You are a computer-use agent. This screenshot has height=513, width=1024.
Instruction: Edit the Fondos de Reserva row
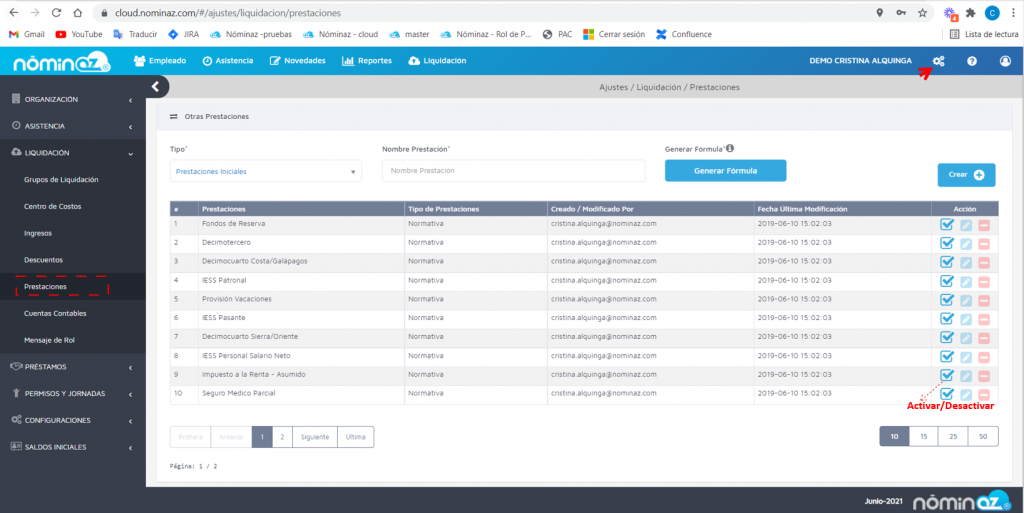966,225
